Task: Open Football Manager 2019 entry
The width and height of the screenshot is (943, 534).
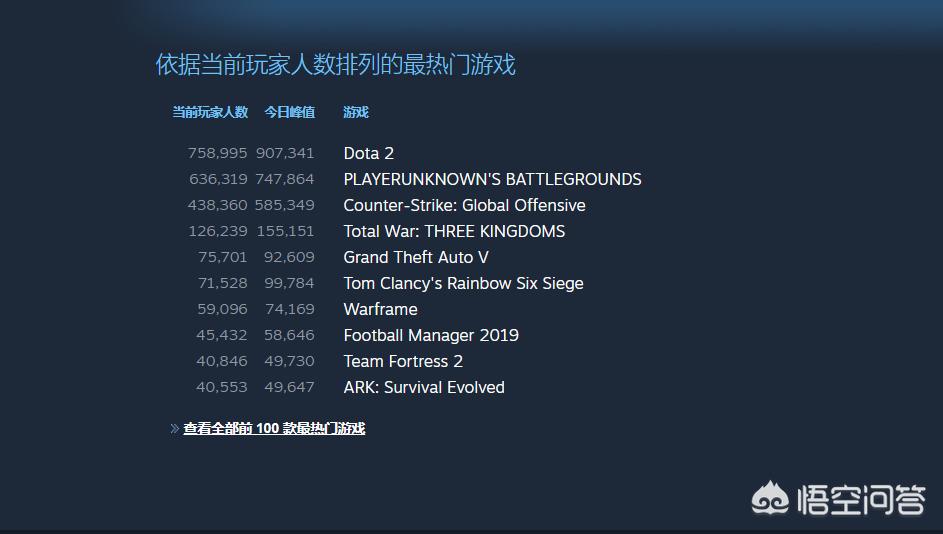Action: click(x=431, y=335)
